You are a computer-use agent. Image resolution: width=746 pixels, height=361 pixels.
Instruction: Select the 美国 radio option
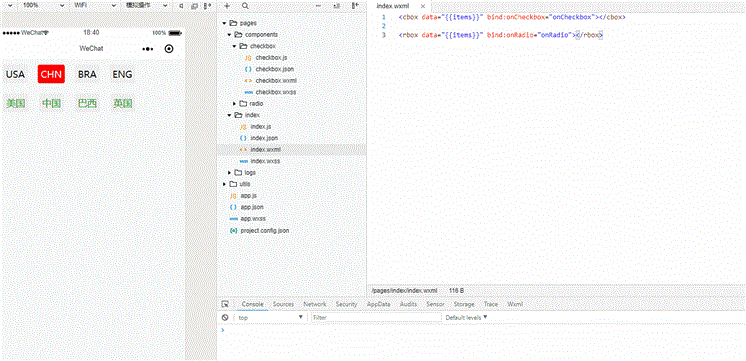(x=15, y=103)
